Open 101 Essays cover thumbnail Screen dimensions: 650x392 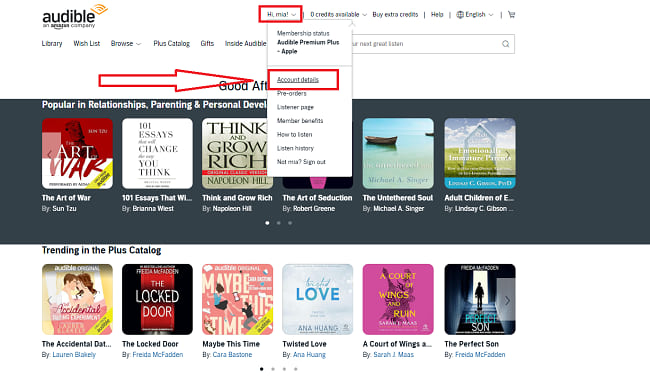tap(158, 154)
